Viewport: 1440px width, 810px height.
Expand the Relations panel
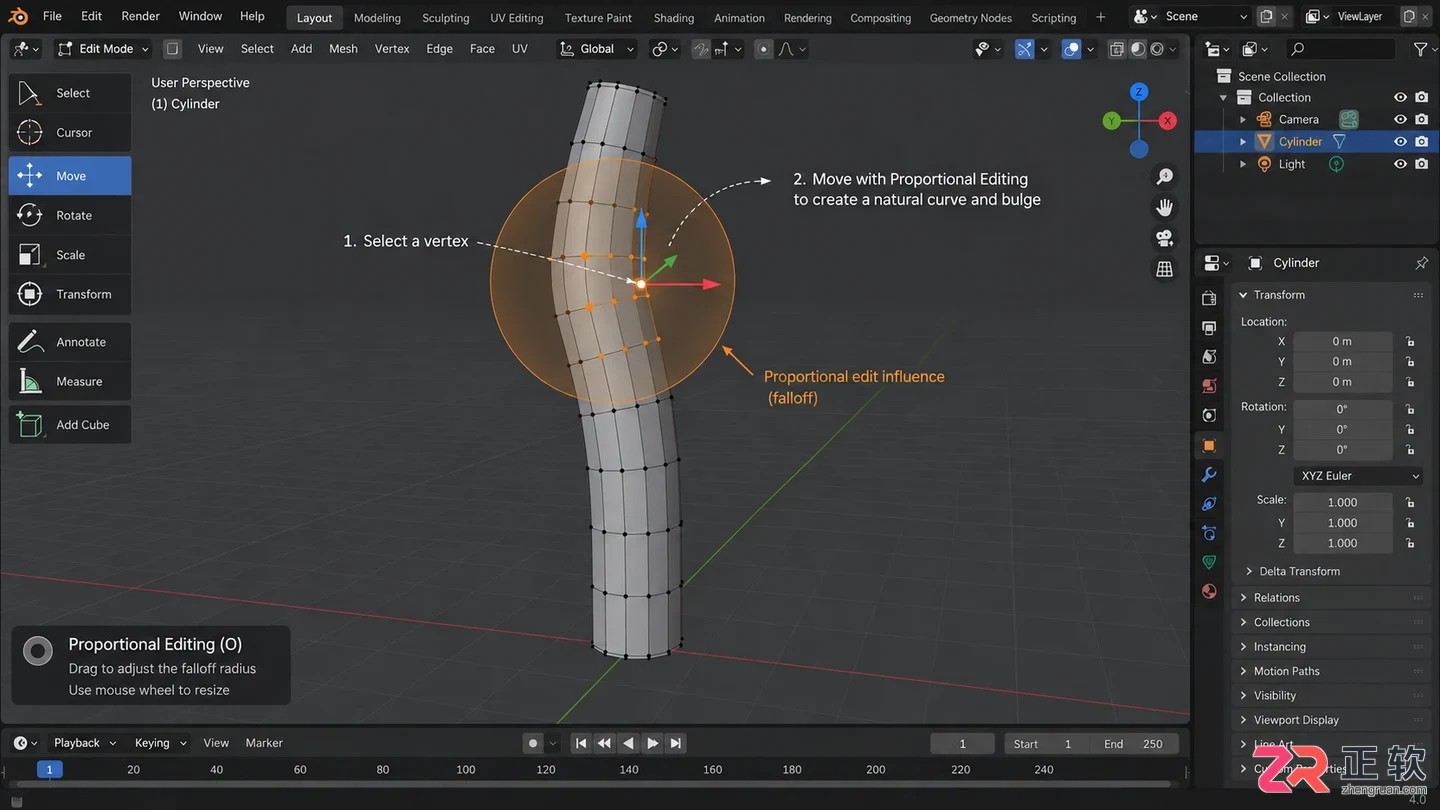coord(1331,598)
